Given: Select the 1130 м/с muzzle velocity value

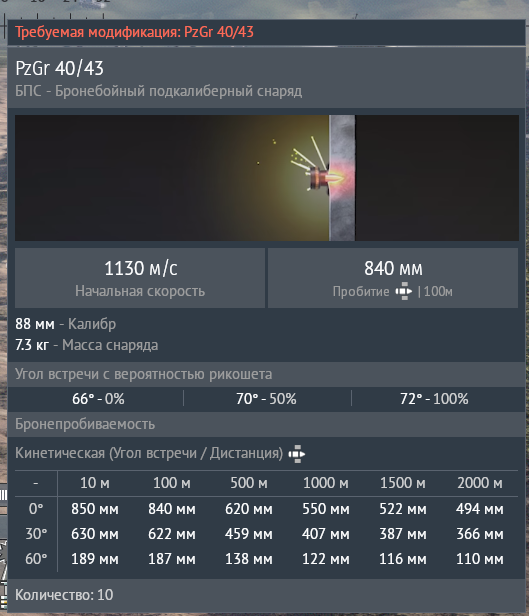Looking at the screenshot, I should tap(141, 268).
